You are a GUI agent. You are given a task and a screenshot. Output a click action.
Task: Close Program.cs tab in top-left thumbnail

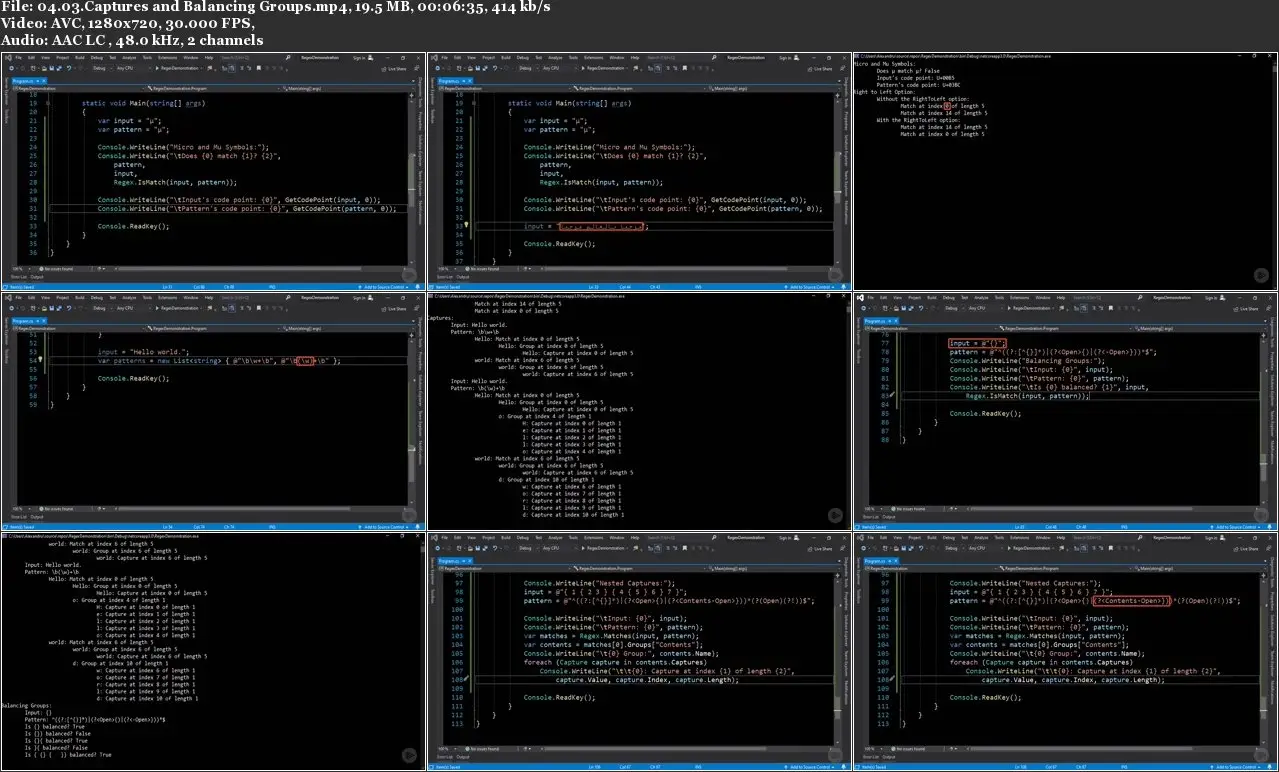(42, 80)
